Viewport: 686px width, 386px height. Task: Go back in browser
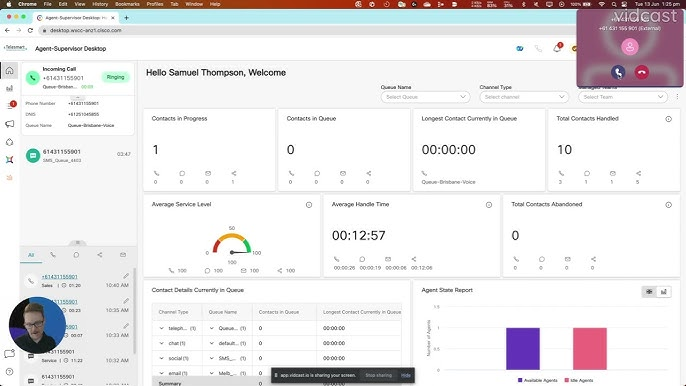pyautogui.click(x=7, y=30)
